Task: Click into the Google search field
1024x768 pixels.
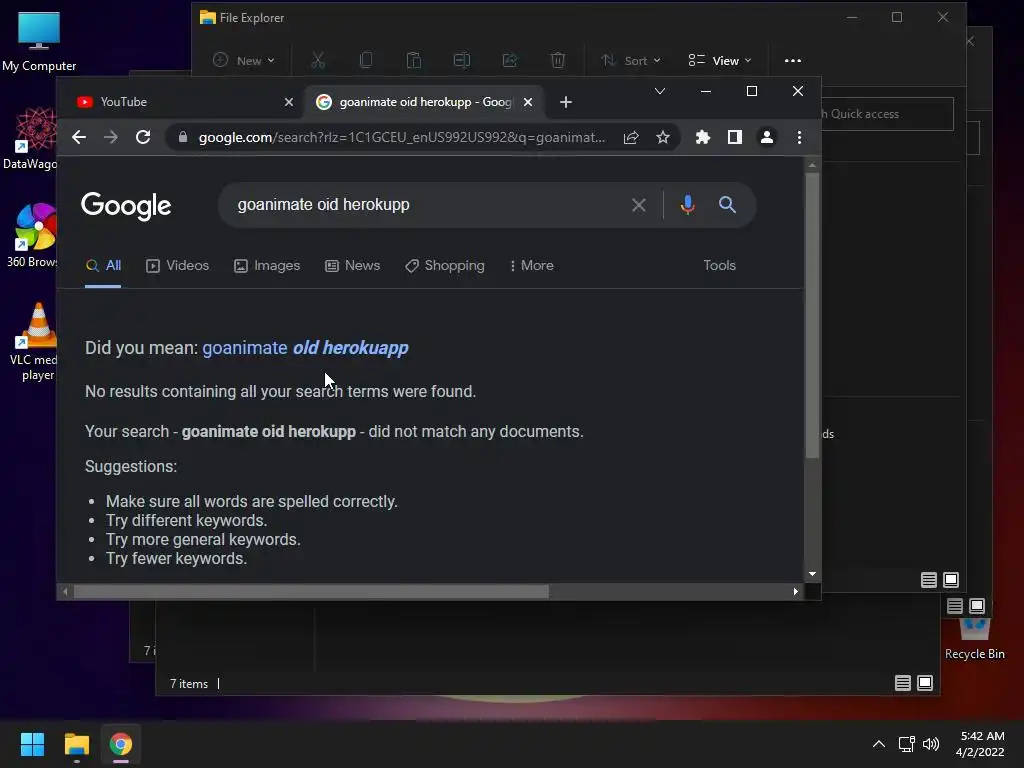Action: click(x=424, y=205)
